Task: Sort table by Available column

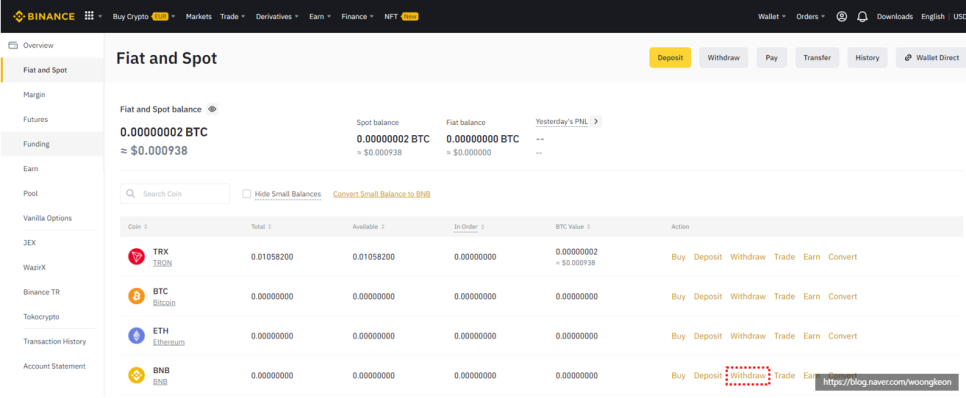Action: pos(368,227)
